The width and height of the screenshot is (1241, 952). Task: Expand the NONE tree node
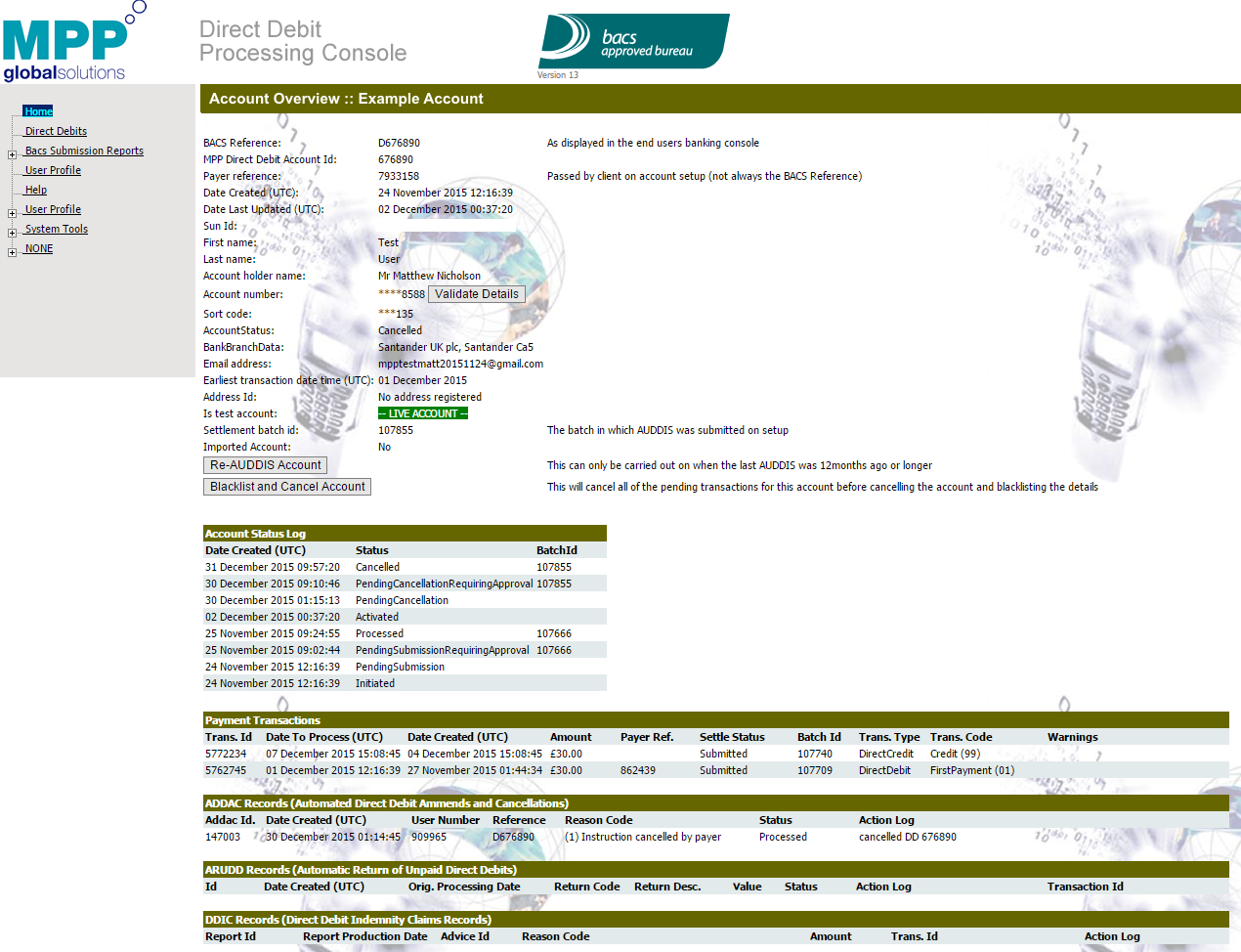click(12, 252)
